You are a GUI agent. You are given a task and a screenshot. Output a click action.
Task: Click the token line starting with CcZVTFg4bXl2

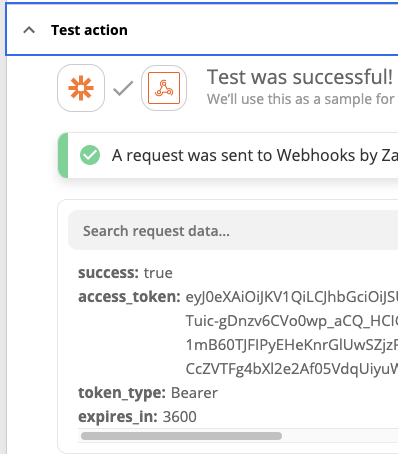pos(292,369)
